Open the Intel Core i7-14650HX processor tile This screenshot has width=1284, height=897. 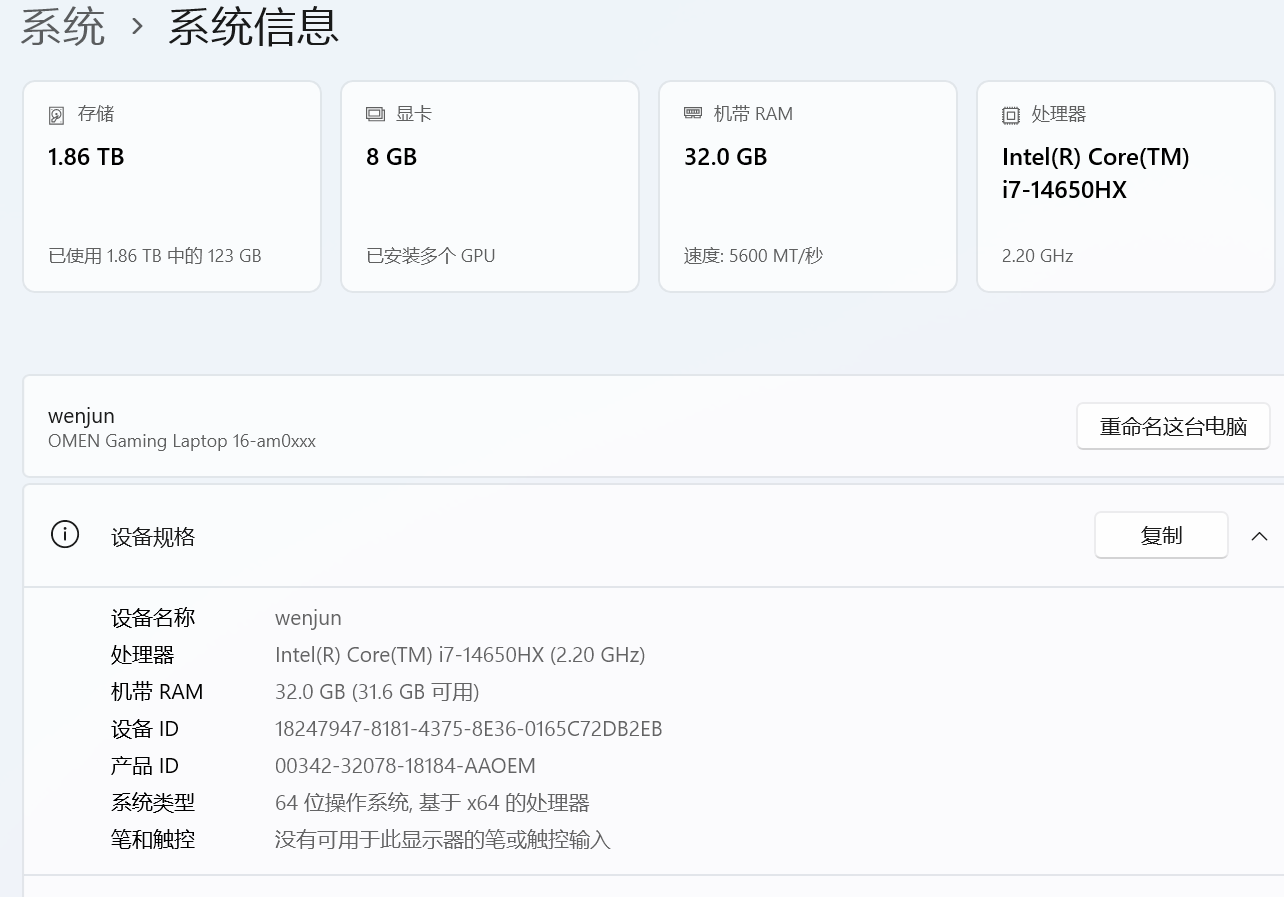pos(1126,186)
